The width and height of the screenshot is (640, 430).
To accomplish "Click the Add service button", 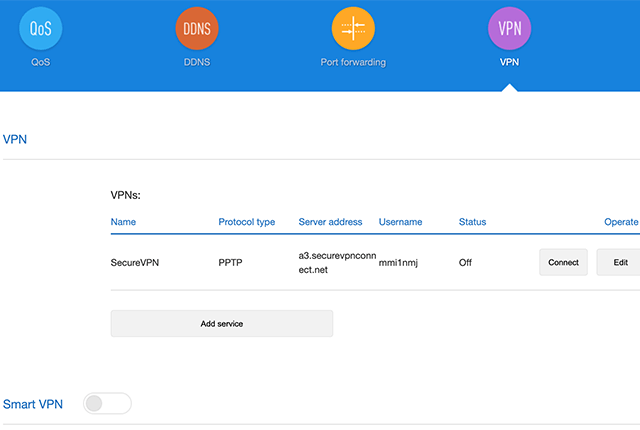I will tap(221, 324).
